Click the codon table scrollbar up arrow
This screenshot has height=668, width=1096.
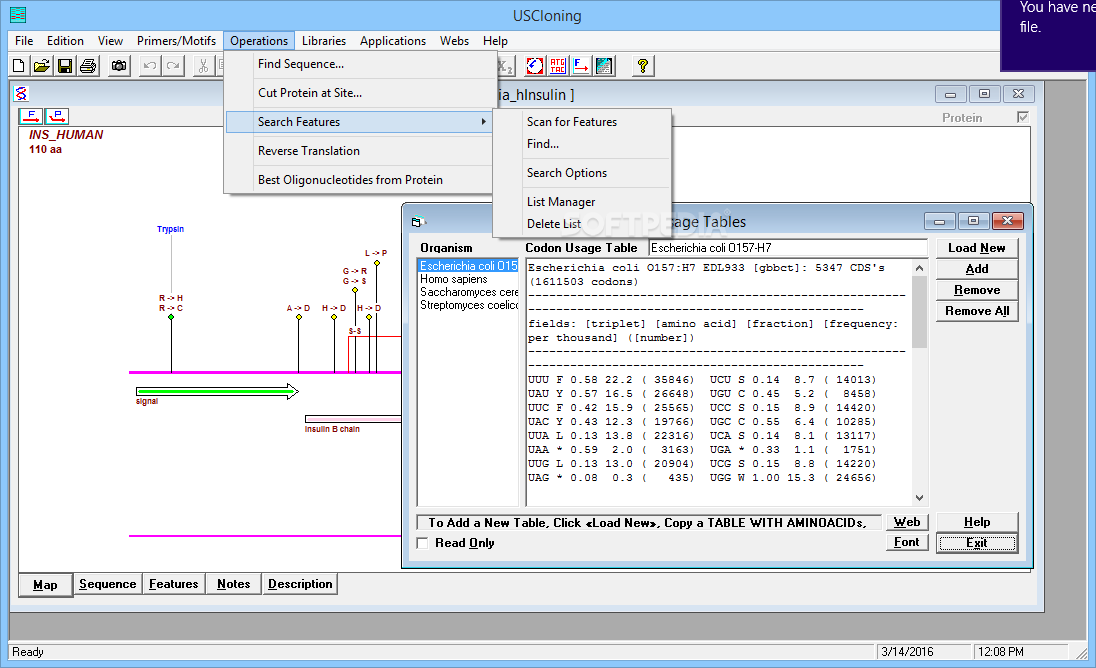click(x=919, y=268)
